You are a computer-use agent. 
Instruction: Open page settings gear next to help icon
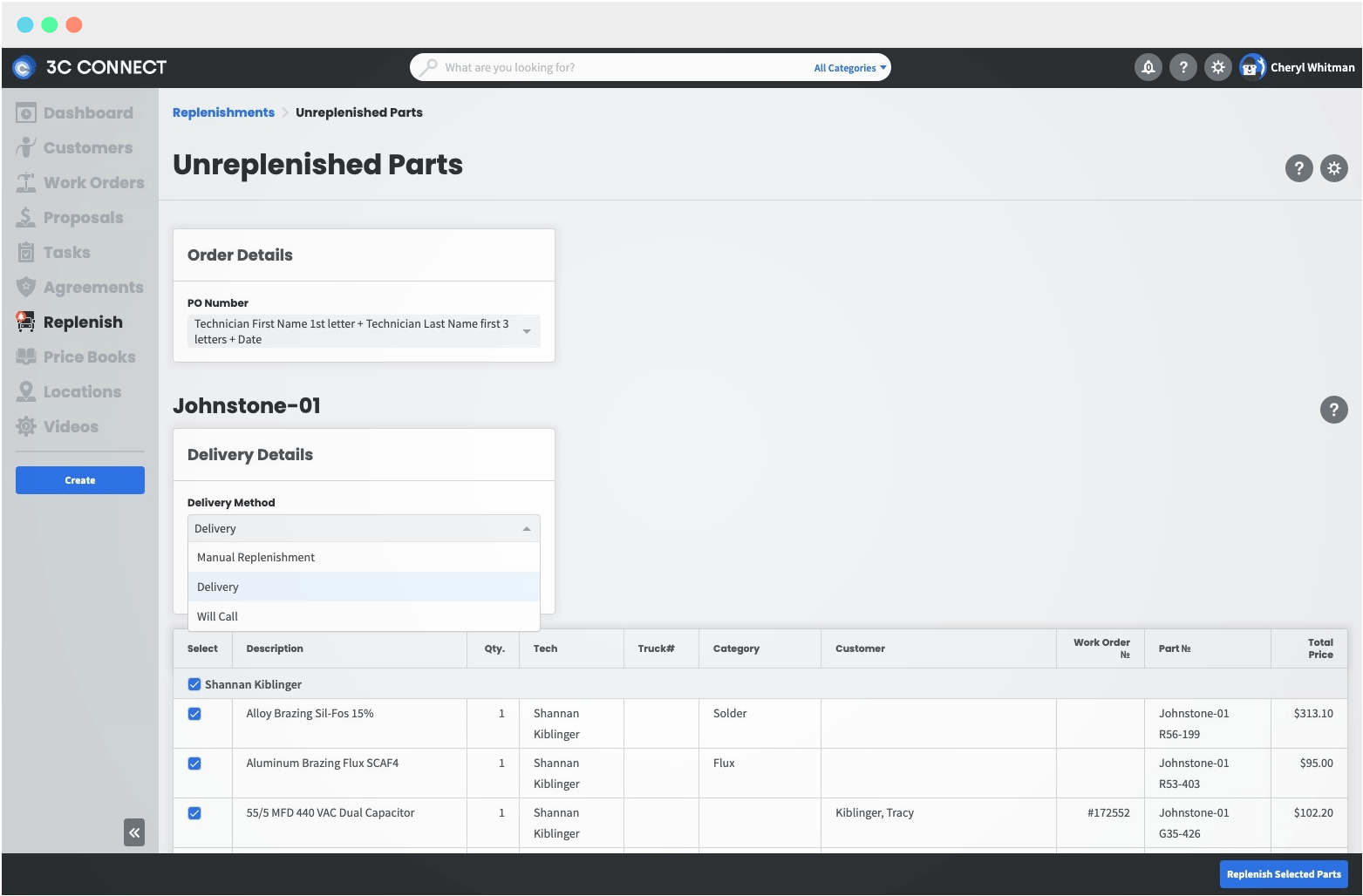(x=1333, y=168)
